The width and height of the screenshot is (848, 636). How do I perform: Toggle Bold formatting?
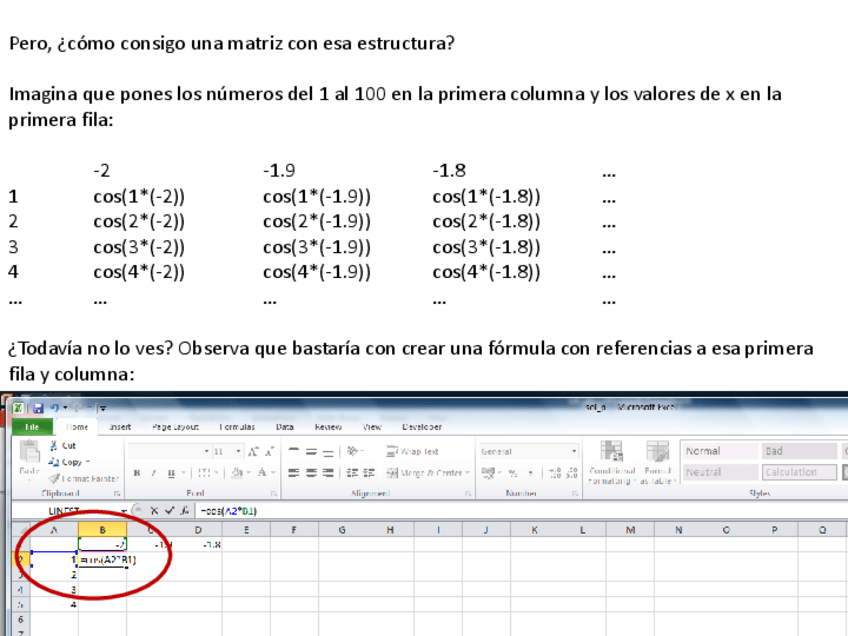point(138,473)
